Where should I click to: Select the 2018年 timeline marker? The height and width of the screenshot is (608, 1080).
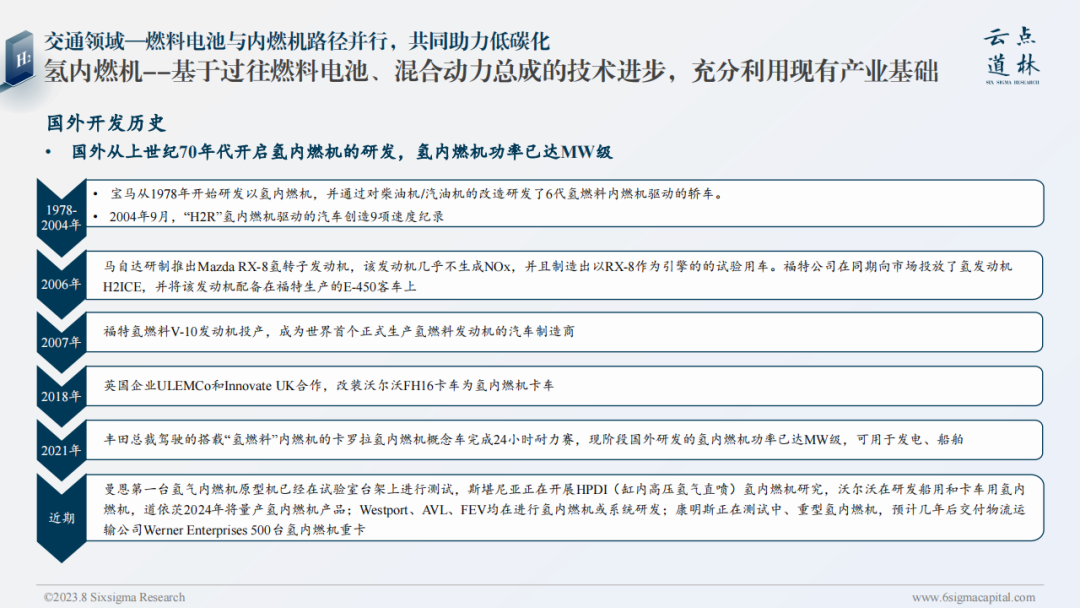(x=61, y=396)
